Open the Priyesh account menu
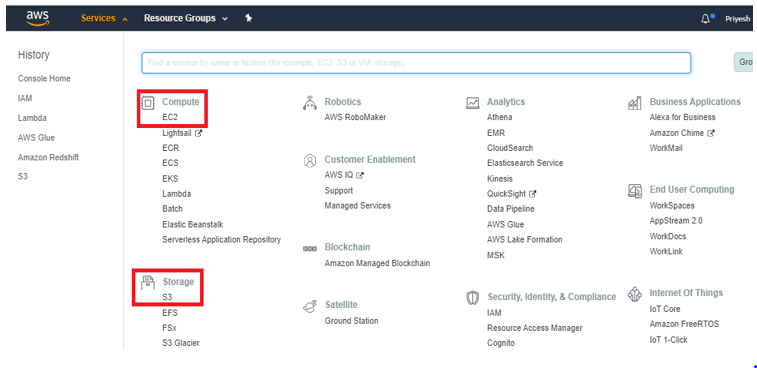 (x=738, y=19)
